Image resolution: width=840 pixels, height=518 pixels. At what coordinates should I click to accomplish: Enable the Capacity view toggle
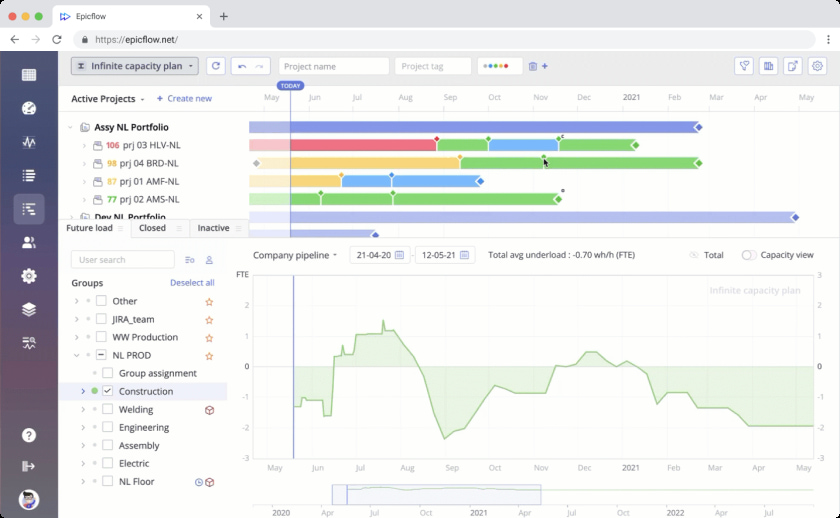pos(749,255)
